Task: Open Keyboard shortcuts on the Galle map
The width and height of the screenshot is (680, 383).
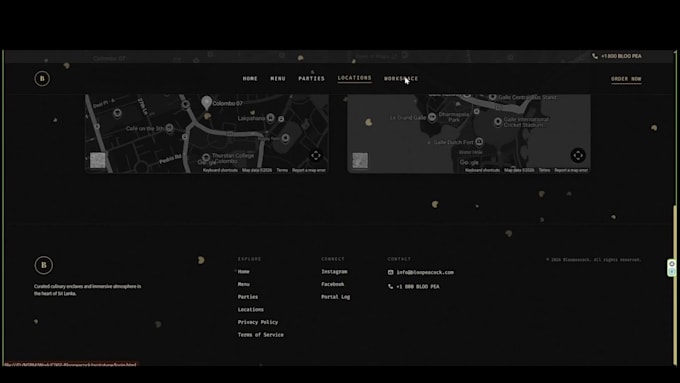Action: click(483, 170)
